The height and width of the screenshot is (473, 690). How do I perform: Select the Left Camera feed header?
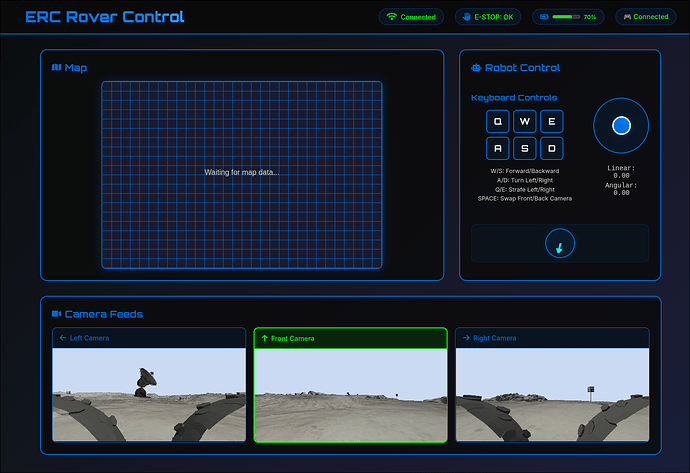(149, 338)
